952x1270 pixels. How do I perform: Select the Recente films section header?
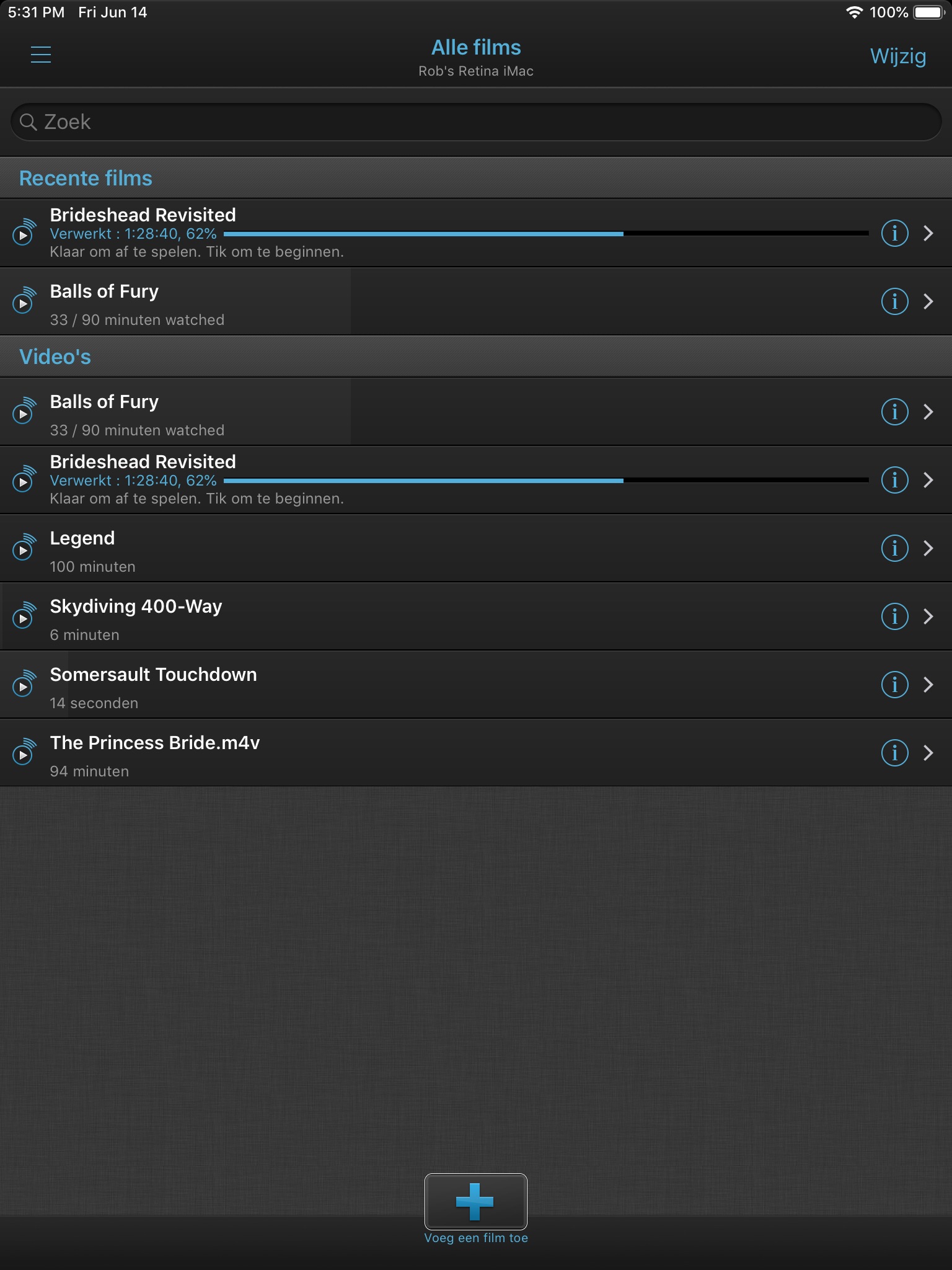[x=476, y=178]
